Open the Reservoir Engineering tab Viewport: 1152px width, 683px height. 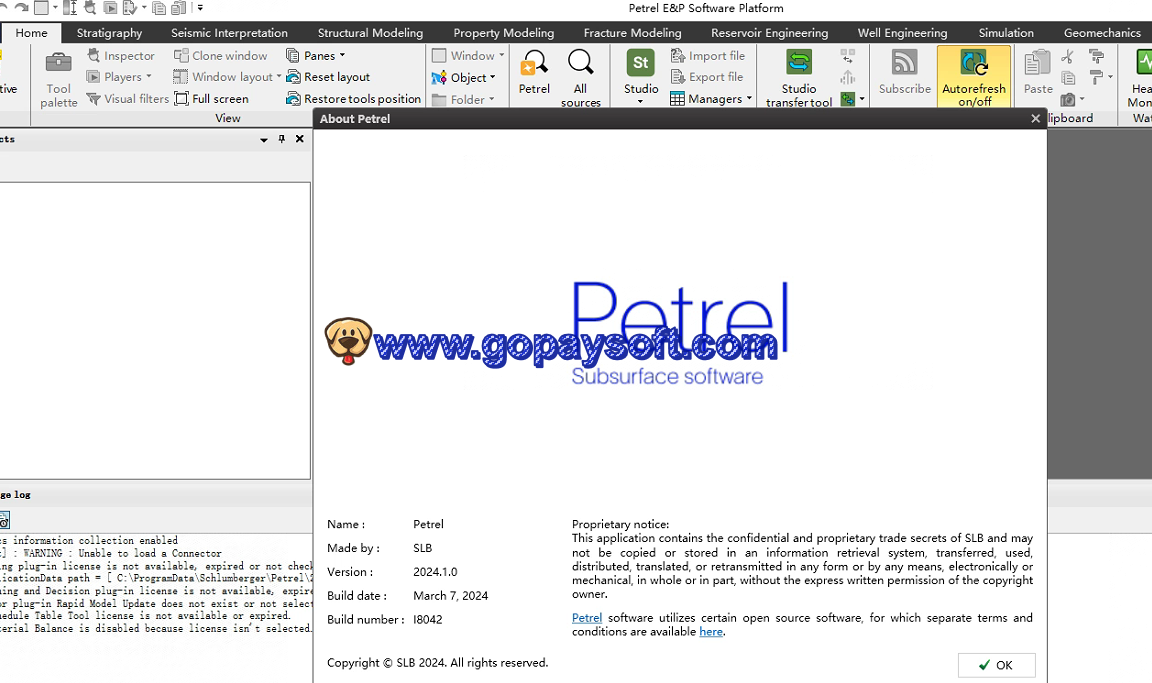pos(769,33)
